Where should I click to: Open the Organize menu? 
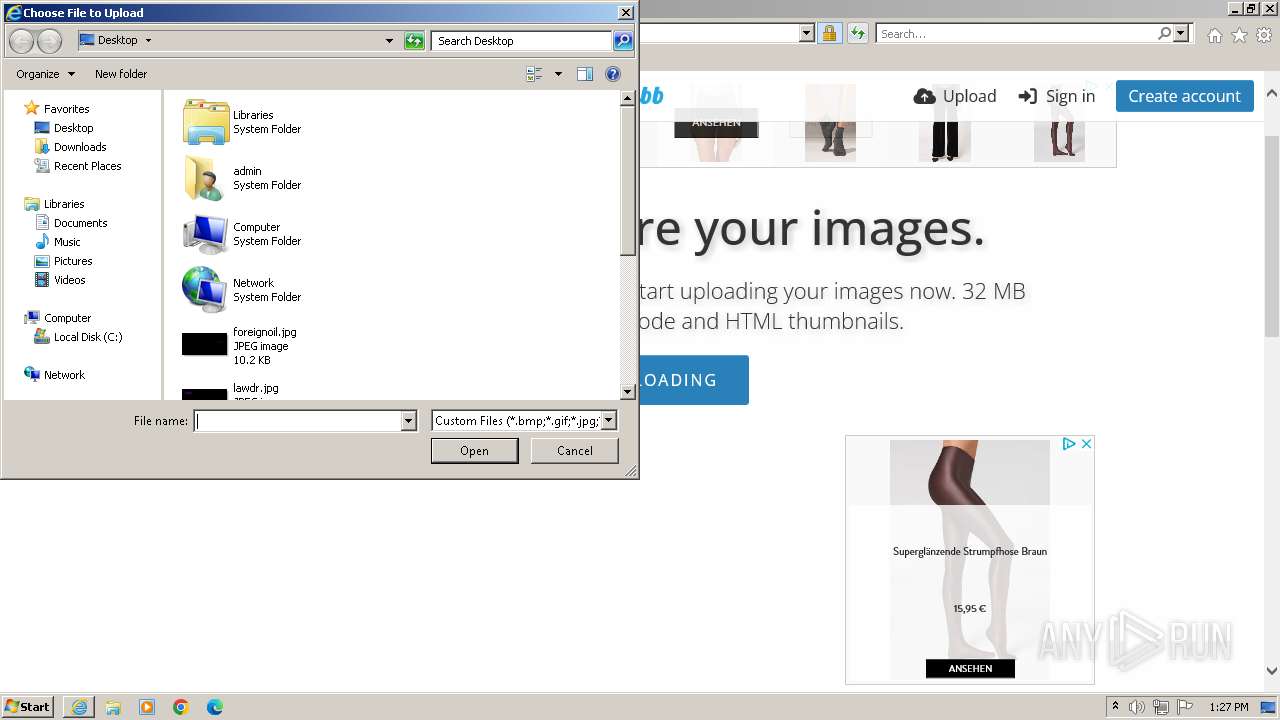pos(46,74)
